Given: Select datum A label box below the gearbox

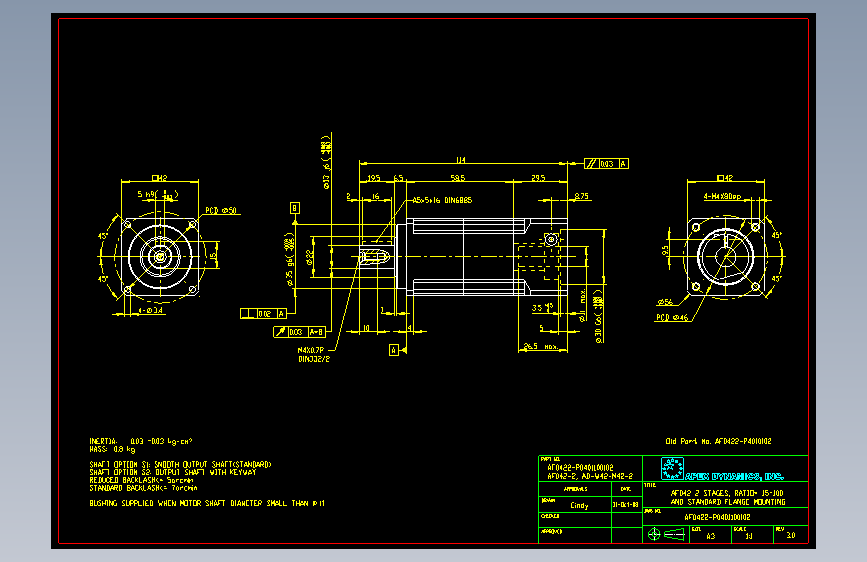Looking at the screenshot, I should point(394,350).
